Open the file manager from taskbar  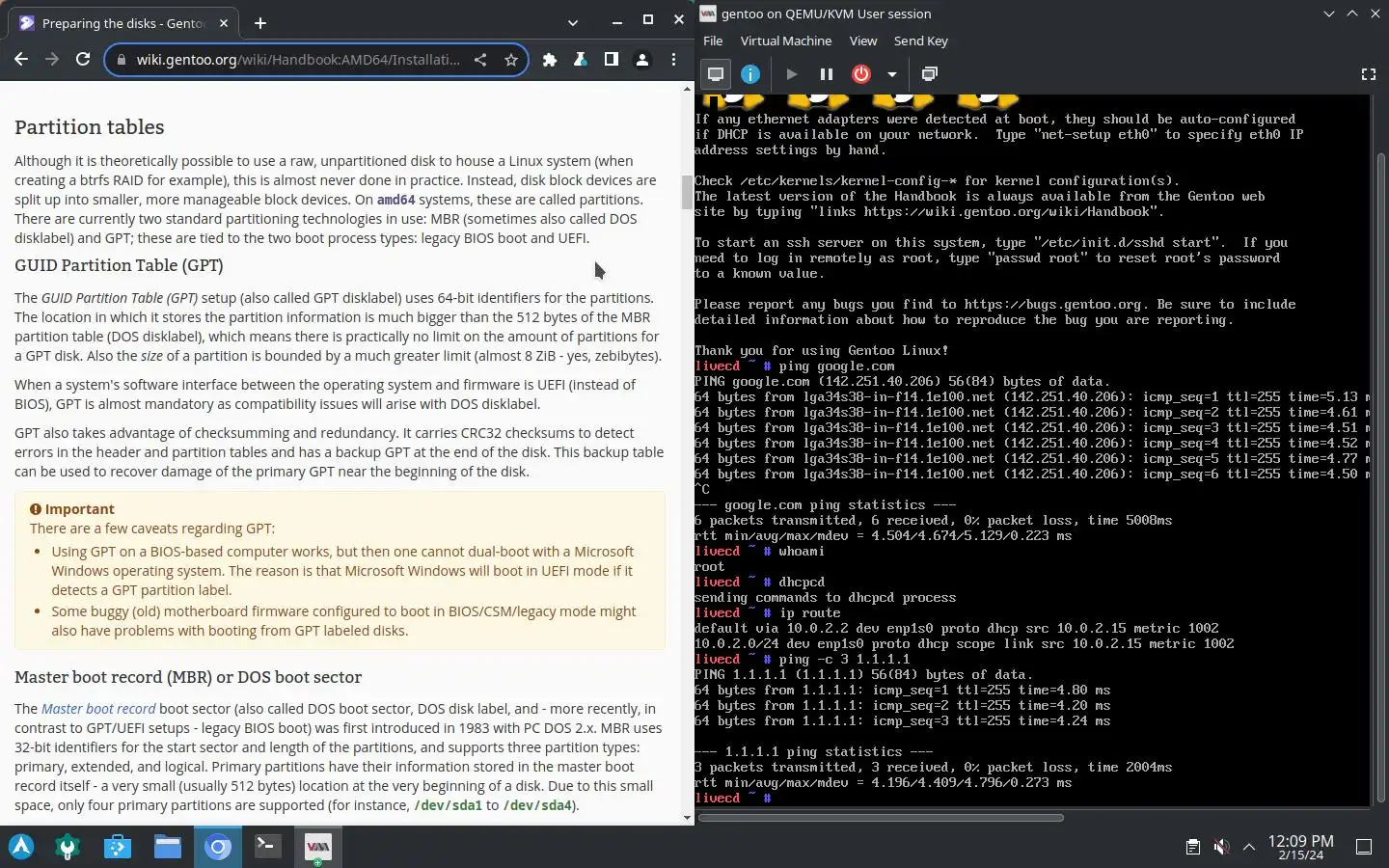[168, 847]
